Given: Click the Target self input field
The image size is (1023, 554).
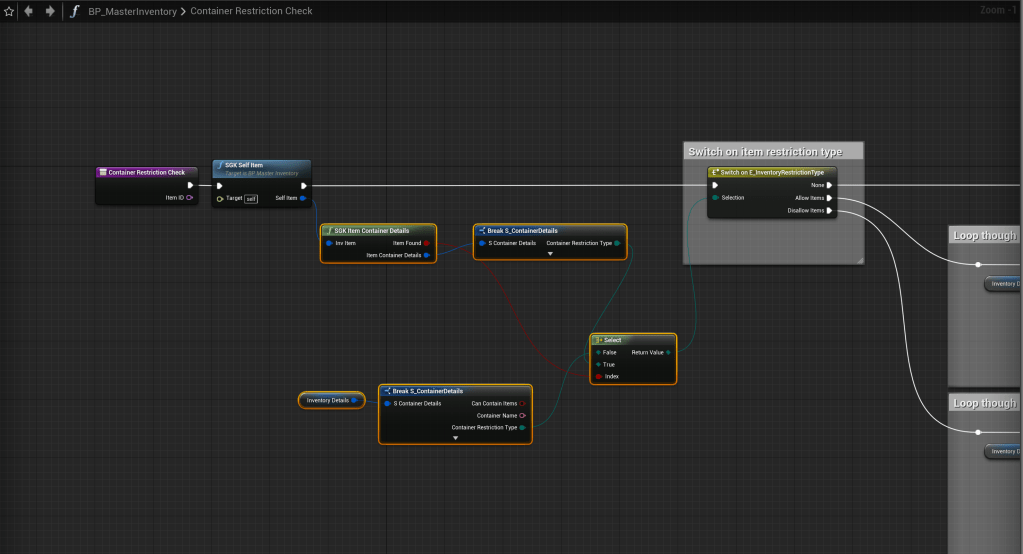Looking at the screenshot, I should pyautogui.click(x=251, y=198).
